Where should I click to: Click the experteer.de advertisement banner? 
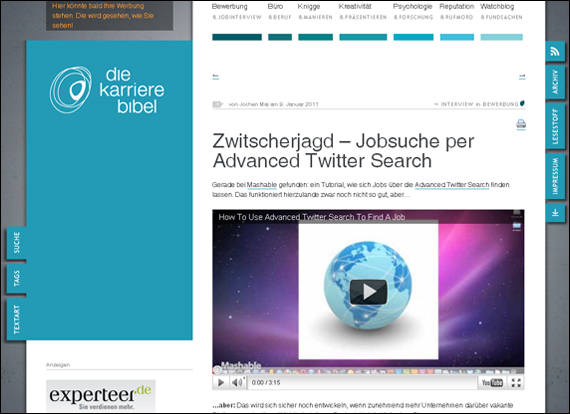click(101, 395)
